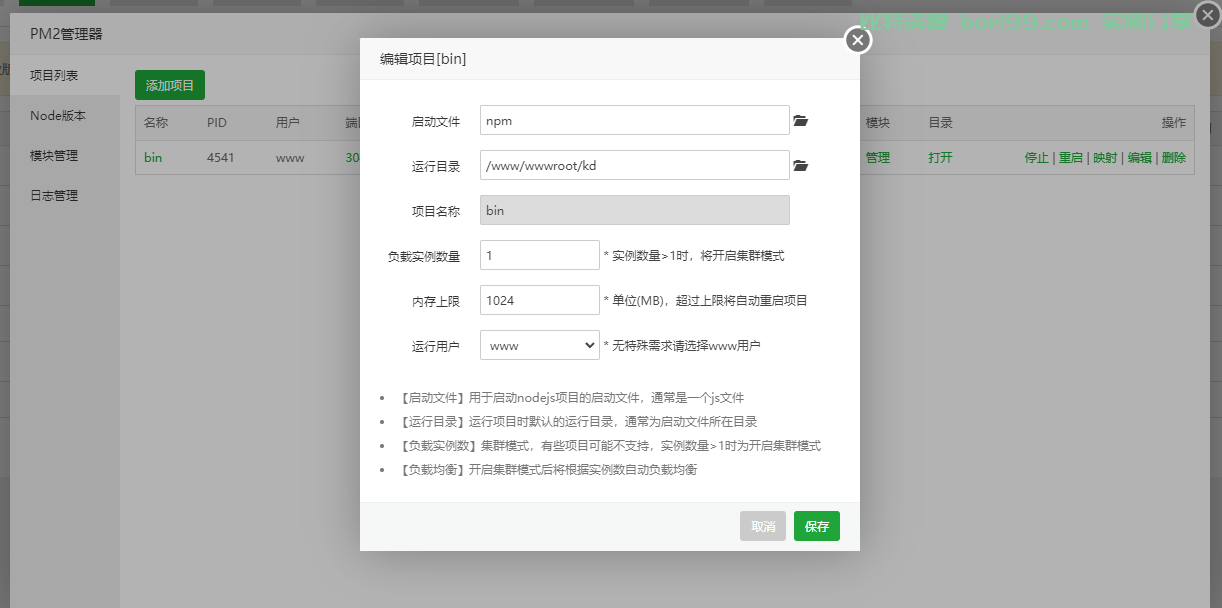
Task: Restart the bin project
Action: [x=1071, y=158]
